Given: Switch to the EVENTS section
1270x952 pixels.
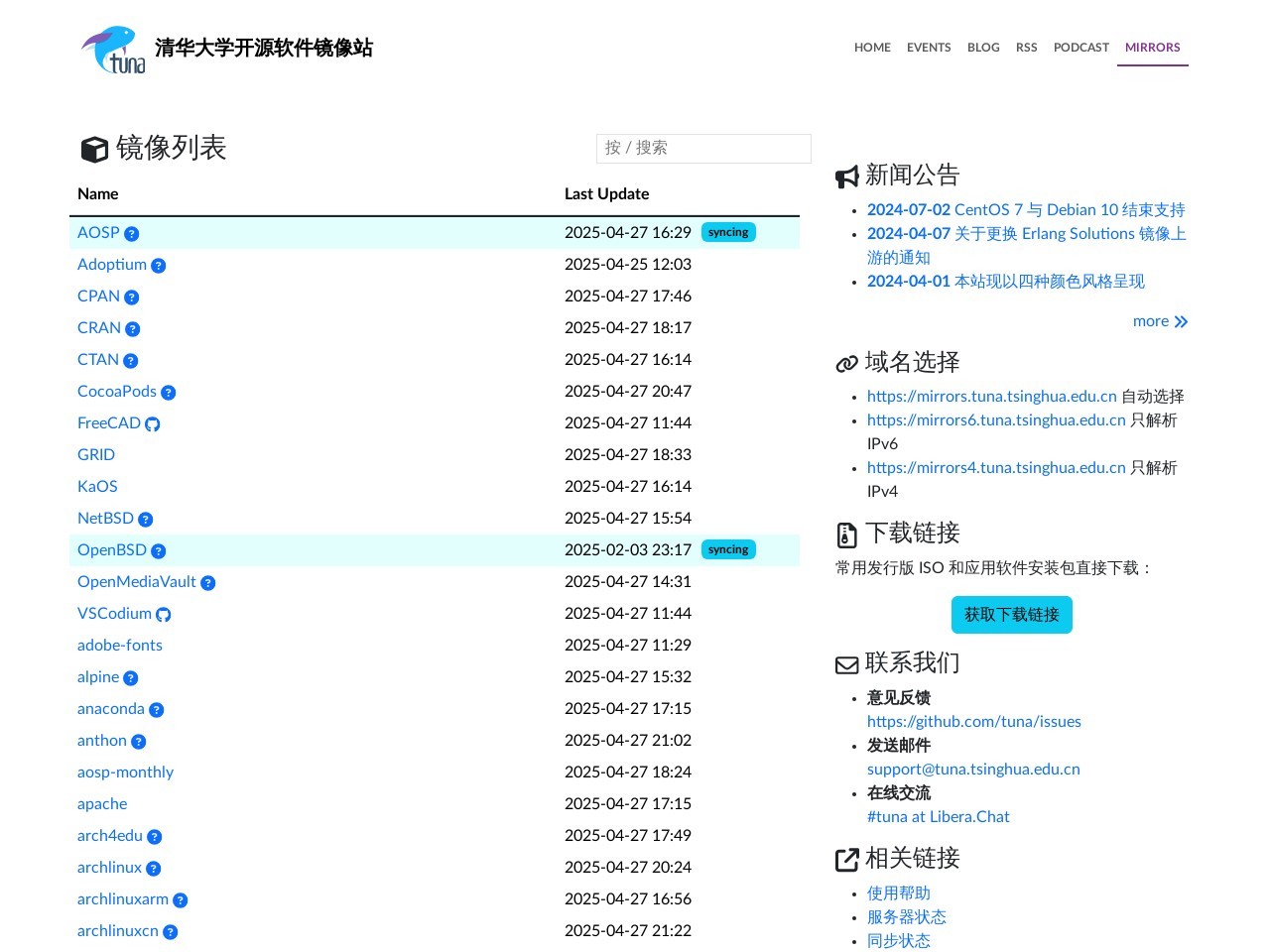Looking at the screenshot, I should 929,48.
